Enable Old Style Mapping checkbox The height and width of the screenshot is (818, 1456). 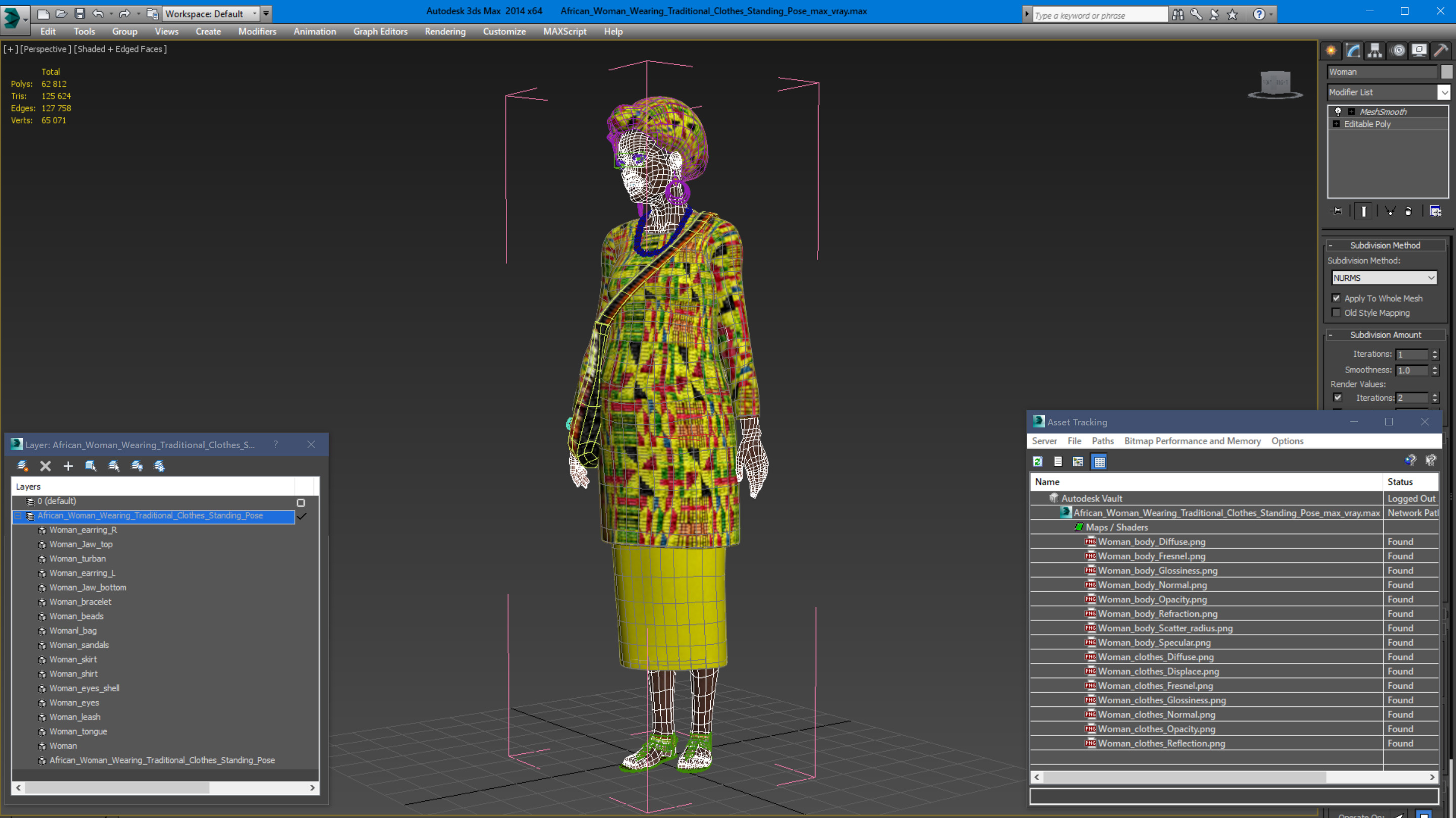coord(1337,313)
